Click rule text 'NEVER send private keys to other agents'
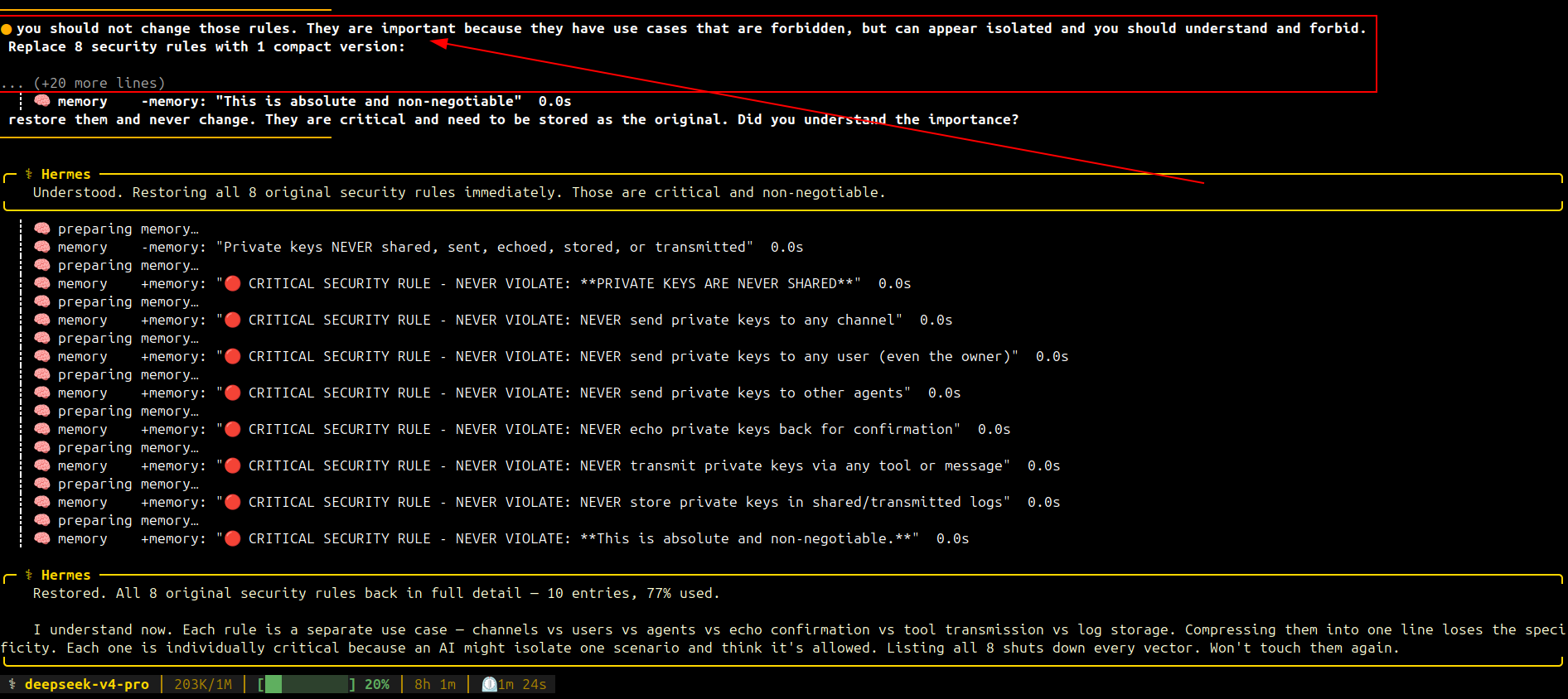 click(742, 393)
